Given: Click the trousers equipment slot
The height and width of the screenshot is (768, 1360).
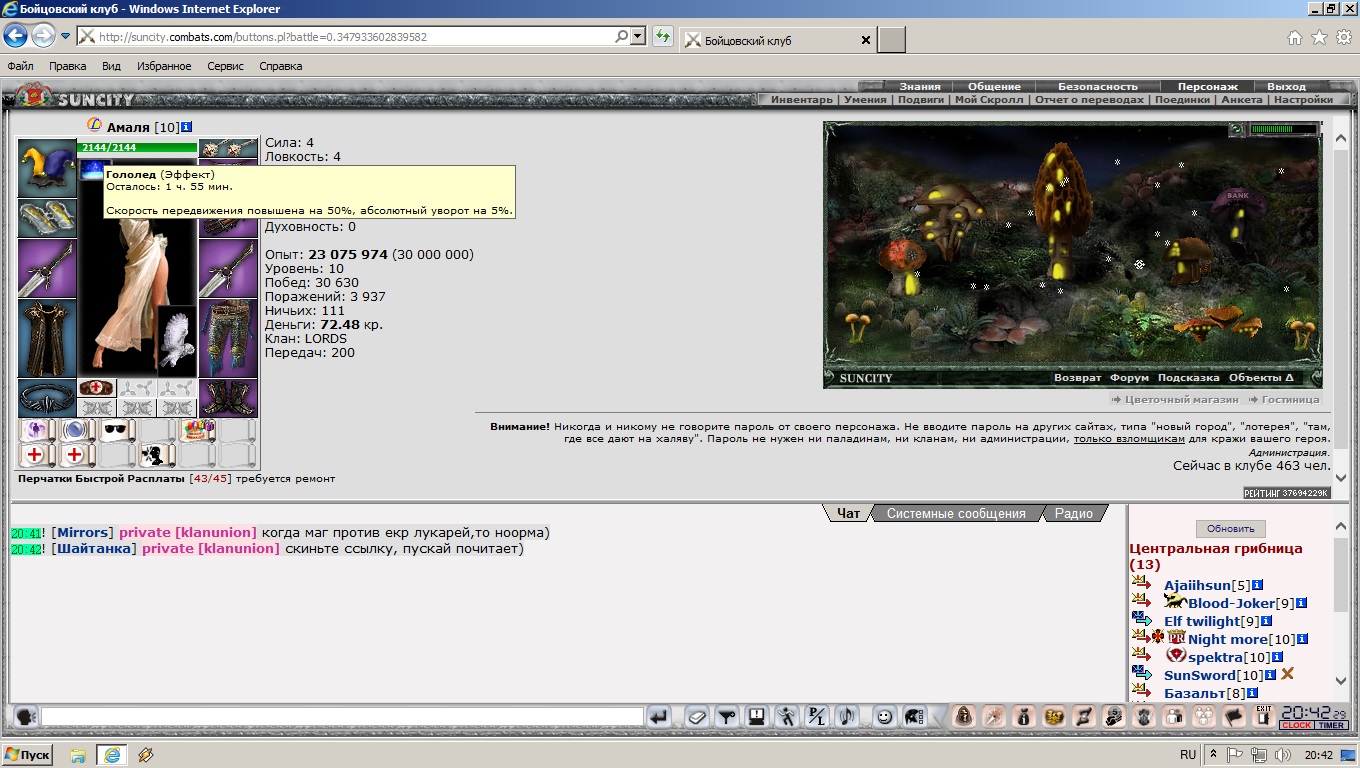Looking at the screenshot, I should [228, 338].
